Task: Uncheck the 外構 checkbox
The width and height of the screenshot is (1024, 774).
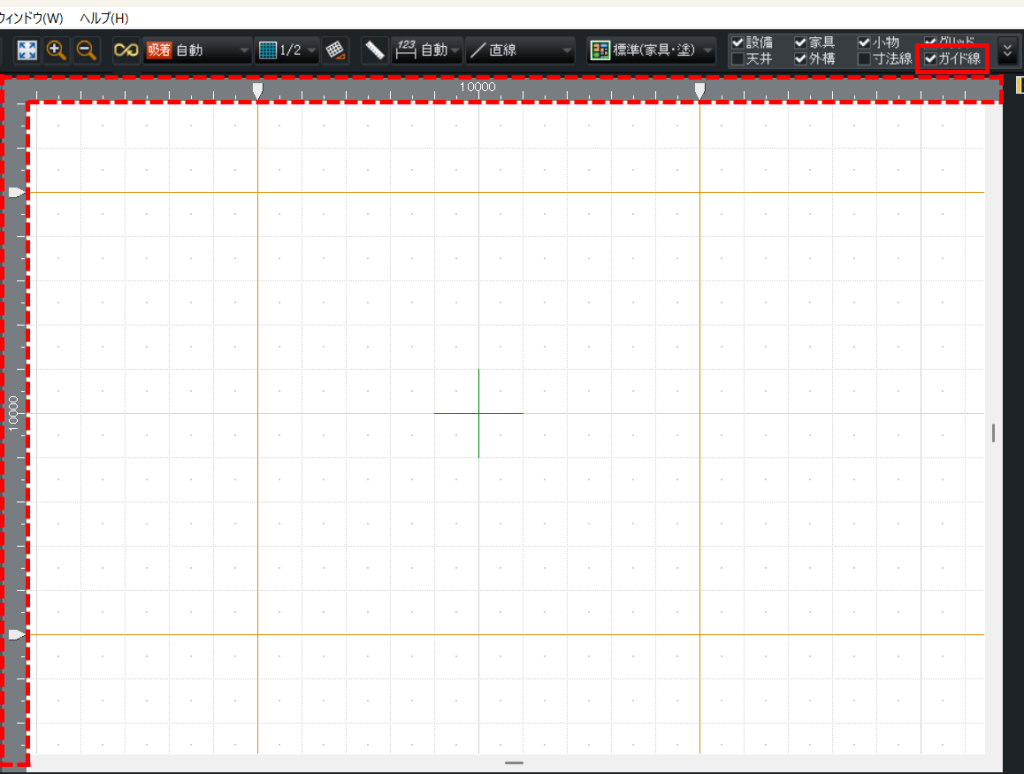Action: tap(801, 59)
